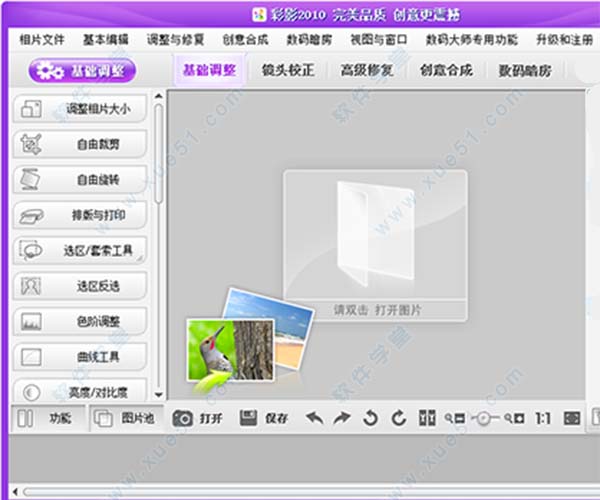Open the 调整与修复 menu
Viewport: 600px width, 500px height.
pyautogui.click(x=176, y=39)
